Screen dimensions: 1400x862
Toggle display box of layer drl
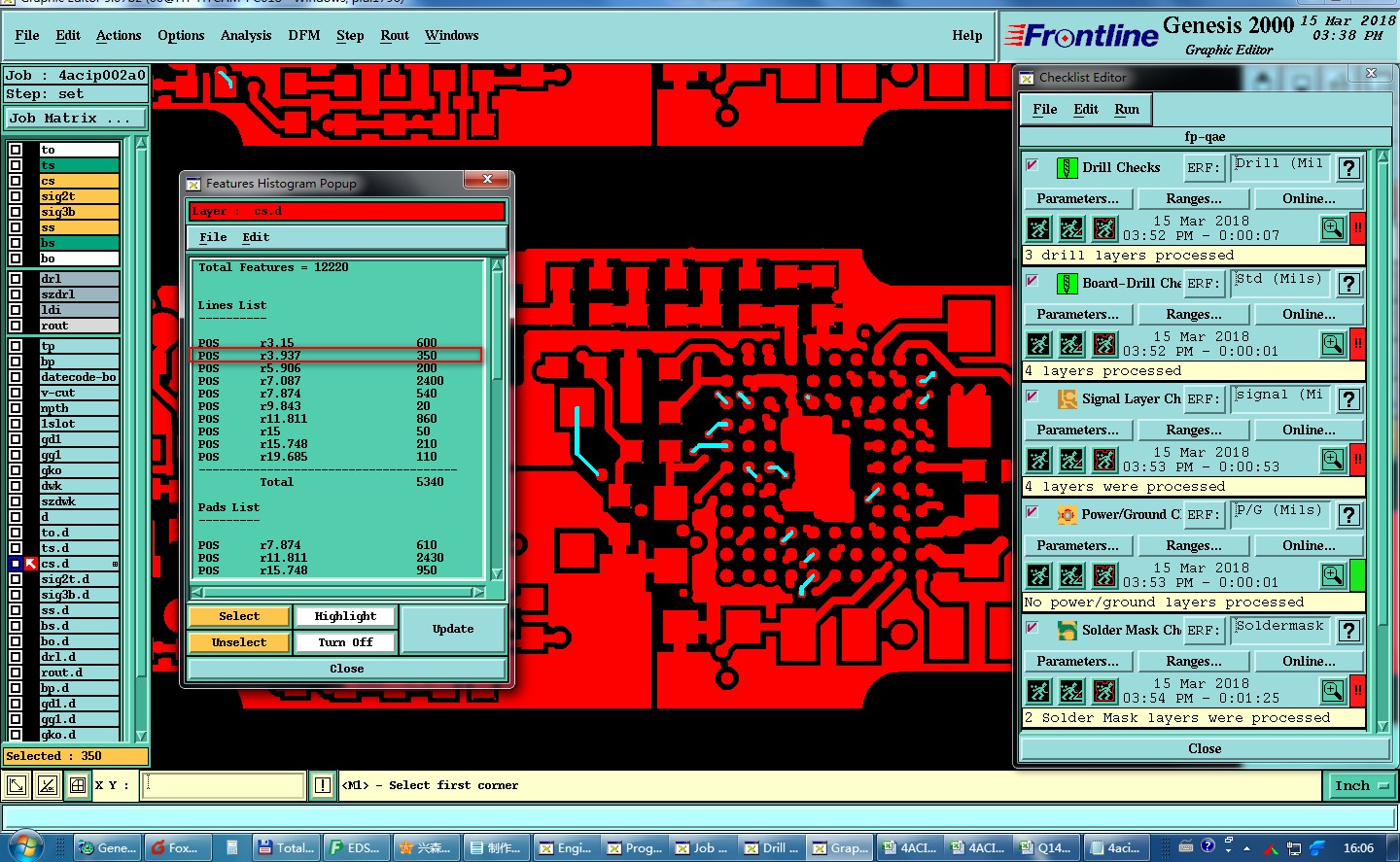[x=16, y=279]
